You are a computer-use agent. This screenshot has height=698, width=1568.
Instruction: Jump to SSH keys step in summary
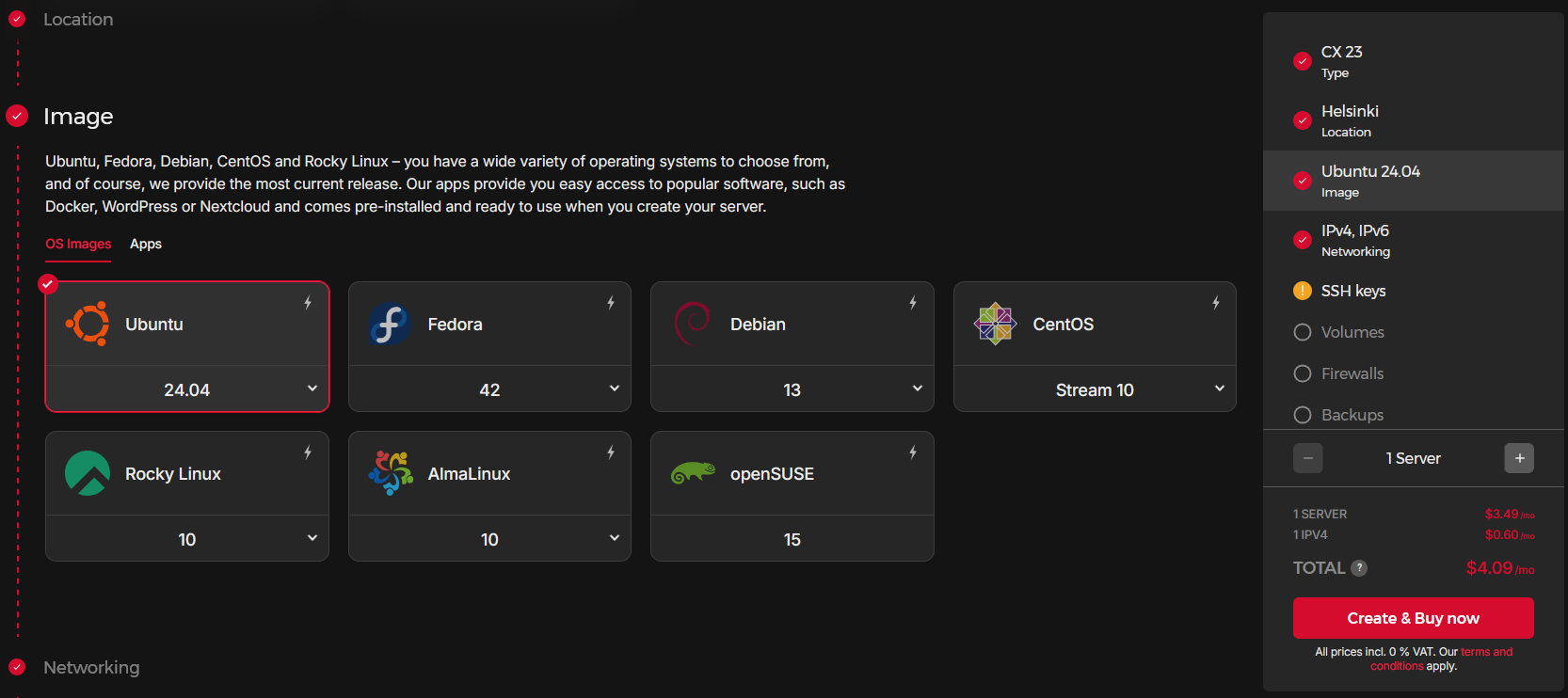[x=1352, y=291]
